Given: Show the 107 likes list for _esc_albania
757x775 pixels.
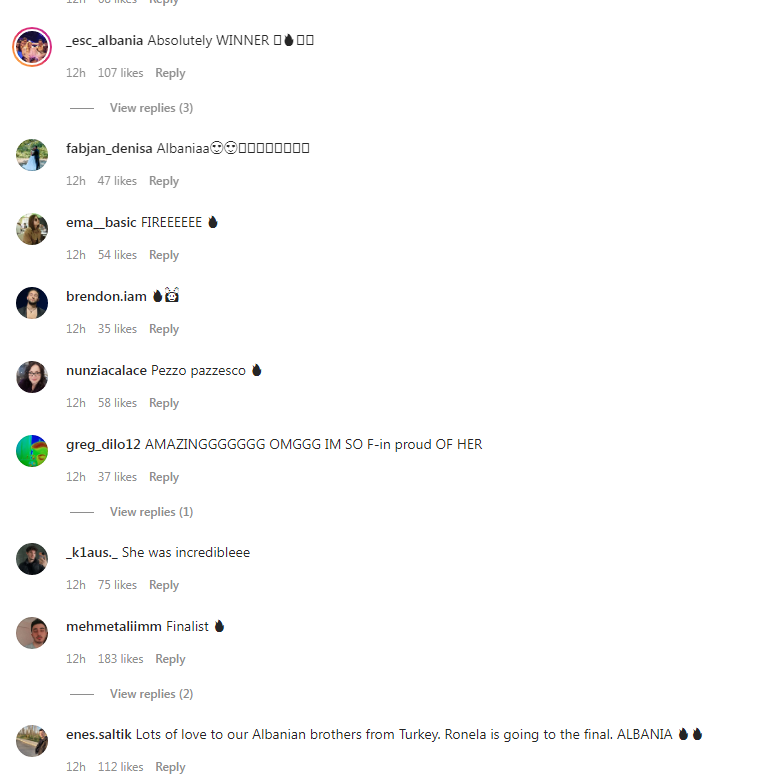Looking at the screenshot, I should 121,73.
